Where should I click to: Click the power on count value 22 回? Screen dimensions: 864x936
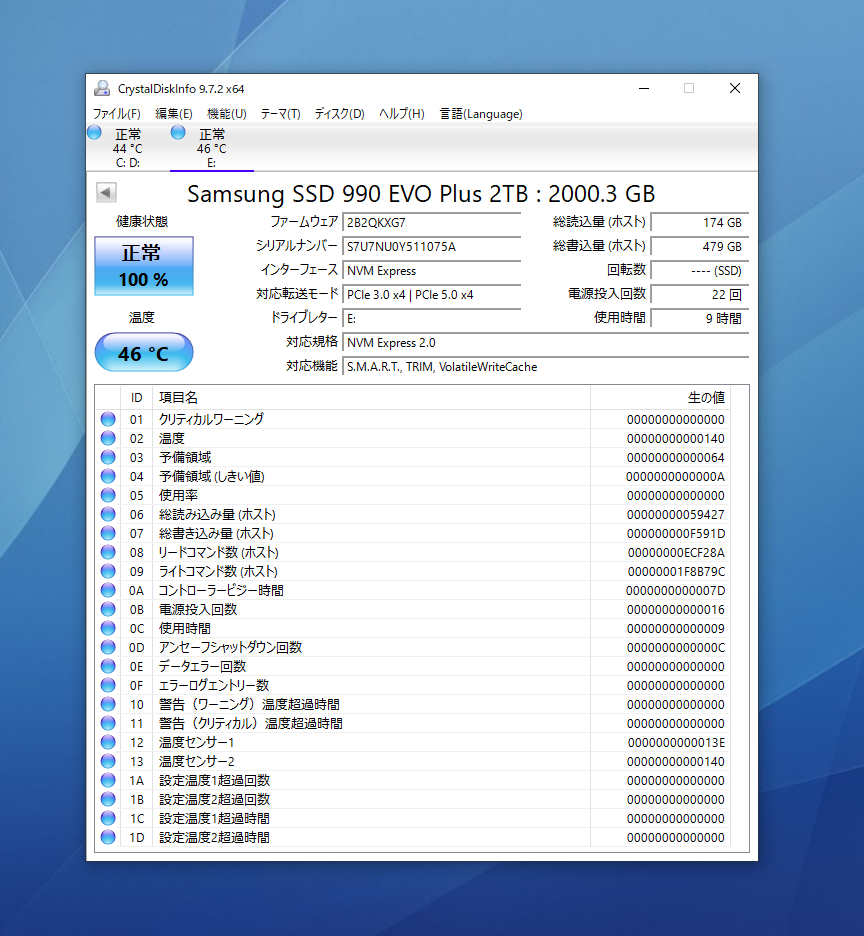point(700,294)
